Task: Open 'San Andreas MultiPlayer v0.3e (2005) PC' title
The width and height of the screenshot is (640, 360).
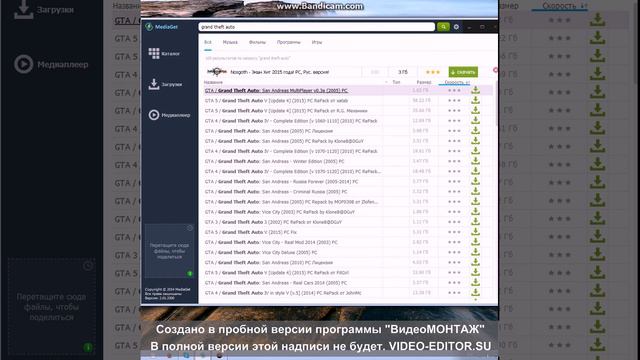Action: (x=276, y=91)
